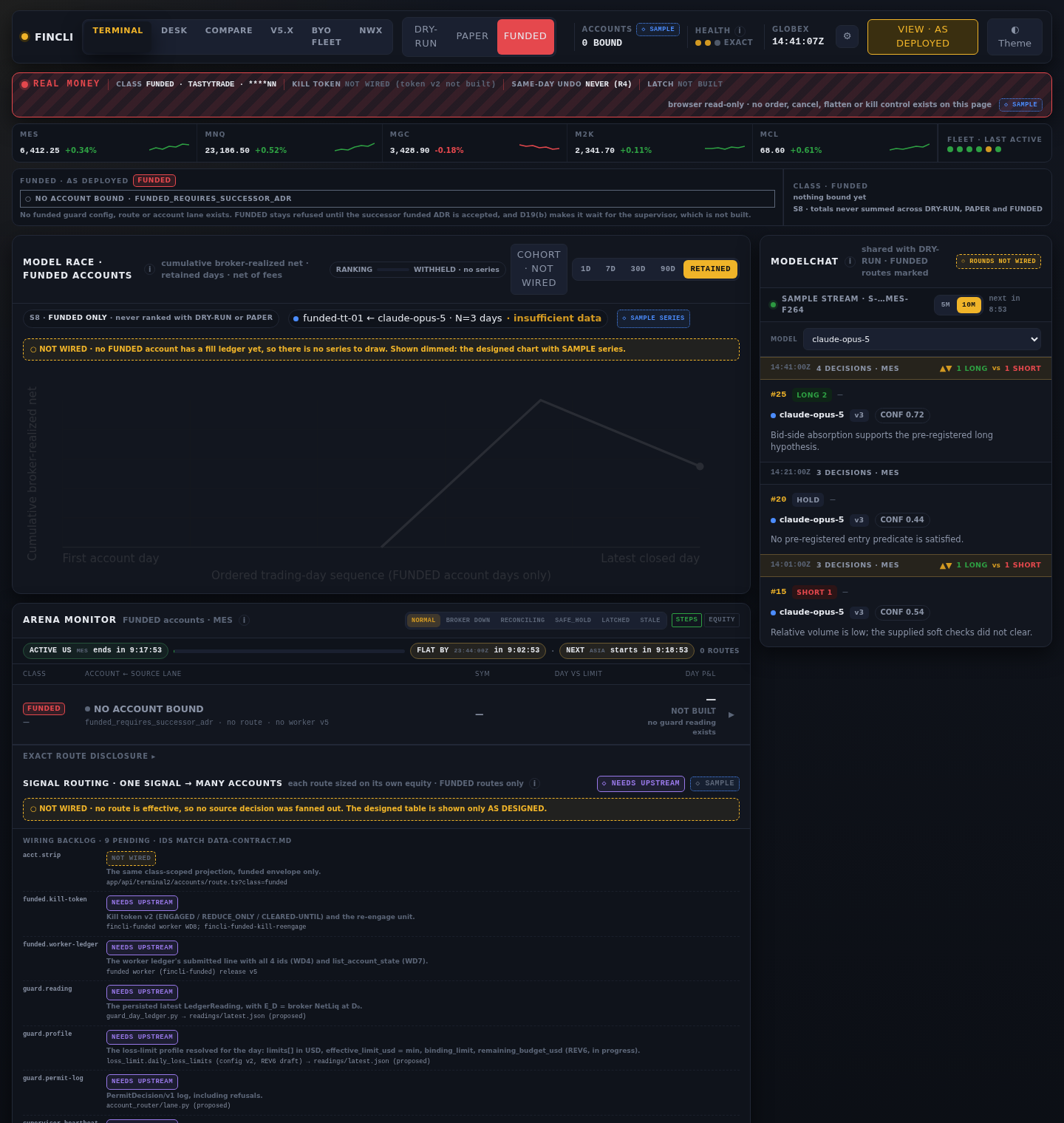Open the Health info icon
The image size is (1064, 1123).
[740, 30]
